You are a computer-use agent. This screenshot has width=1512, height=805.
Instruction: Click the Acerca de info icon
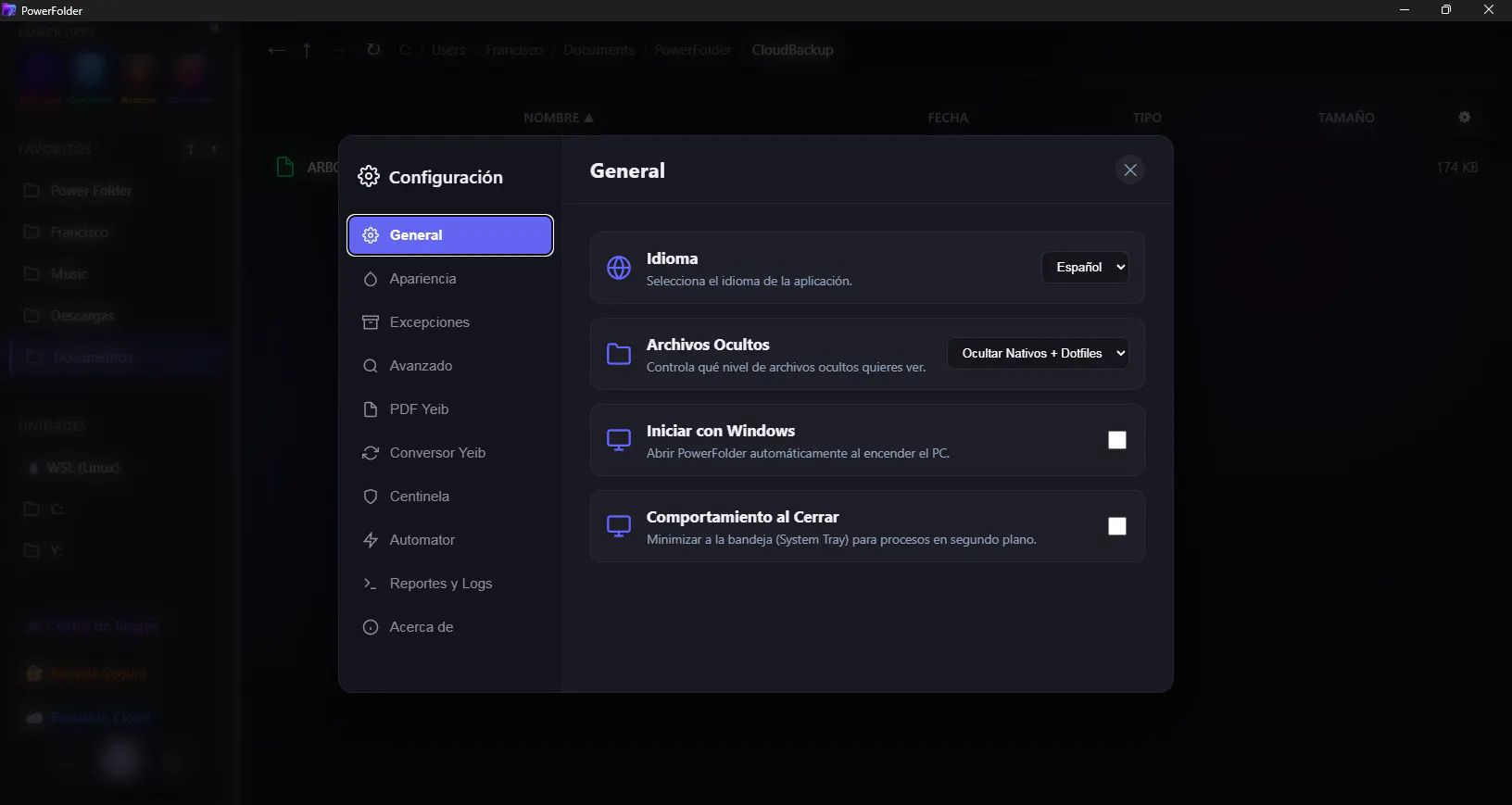tap(371, 627)
